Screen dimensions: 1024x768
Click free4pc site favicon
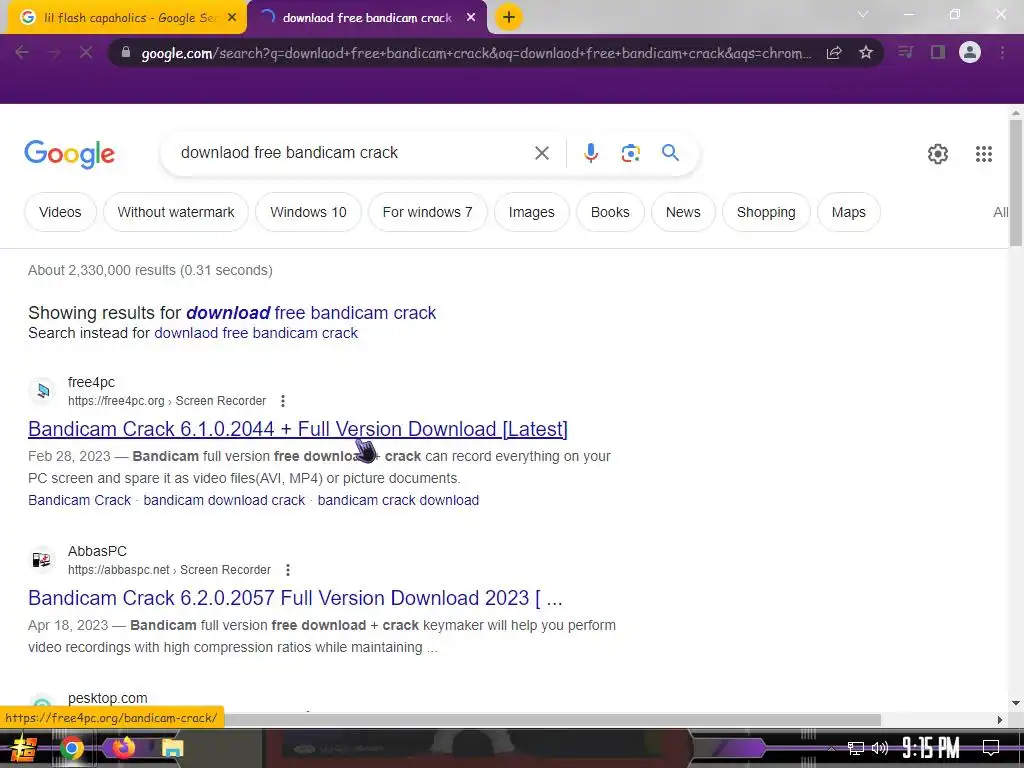pyautogui.click(x=42, y=391)
